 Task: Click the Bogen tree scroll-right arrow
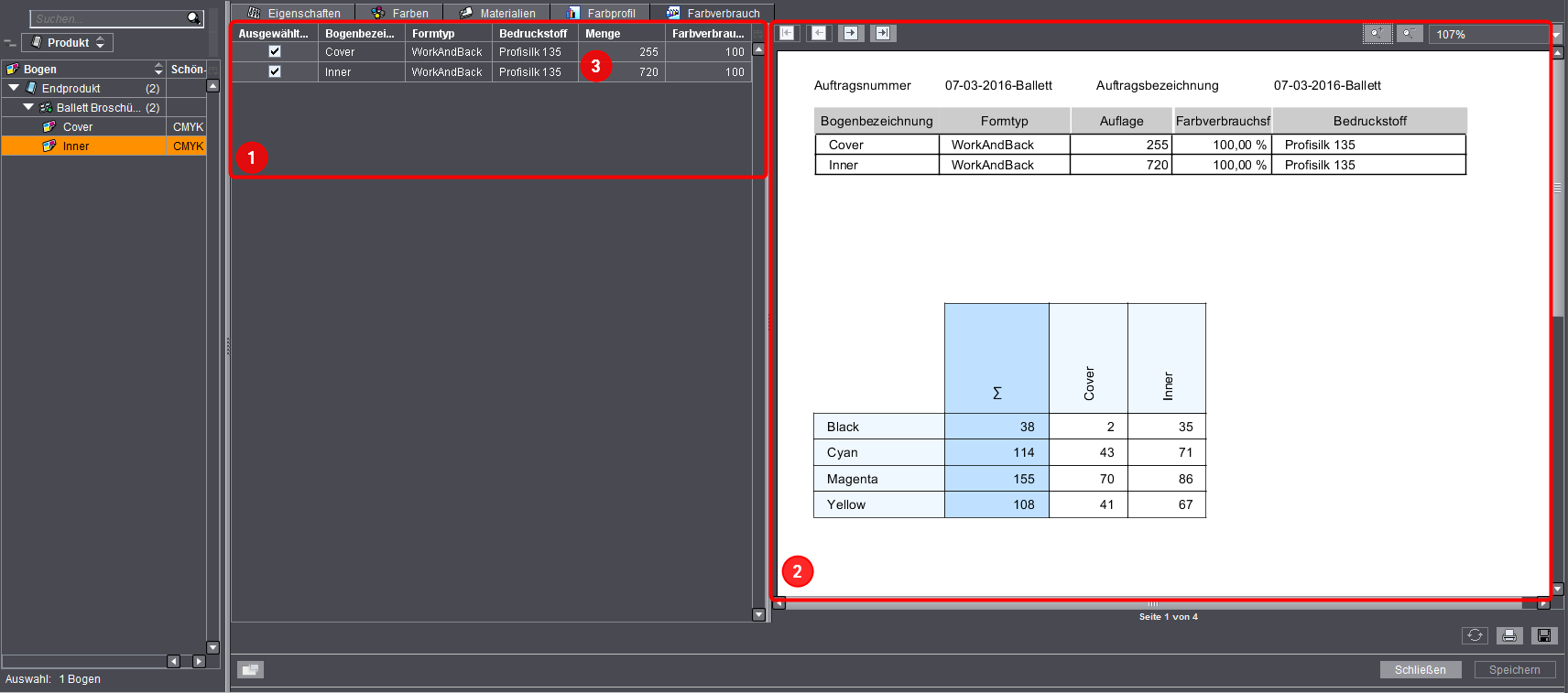[199, 661]
